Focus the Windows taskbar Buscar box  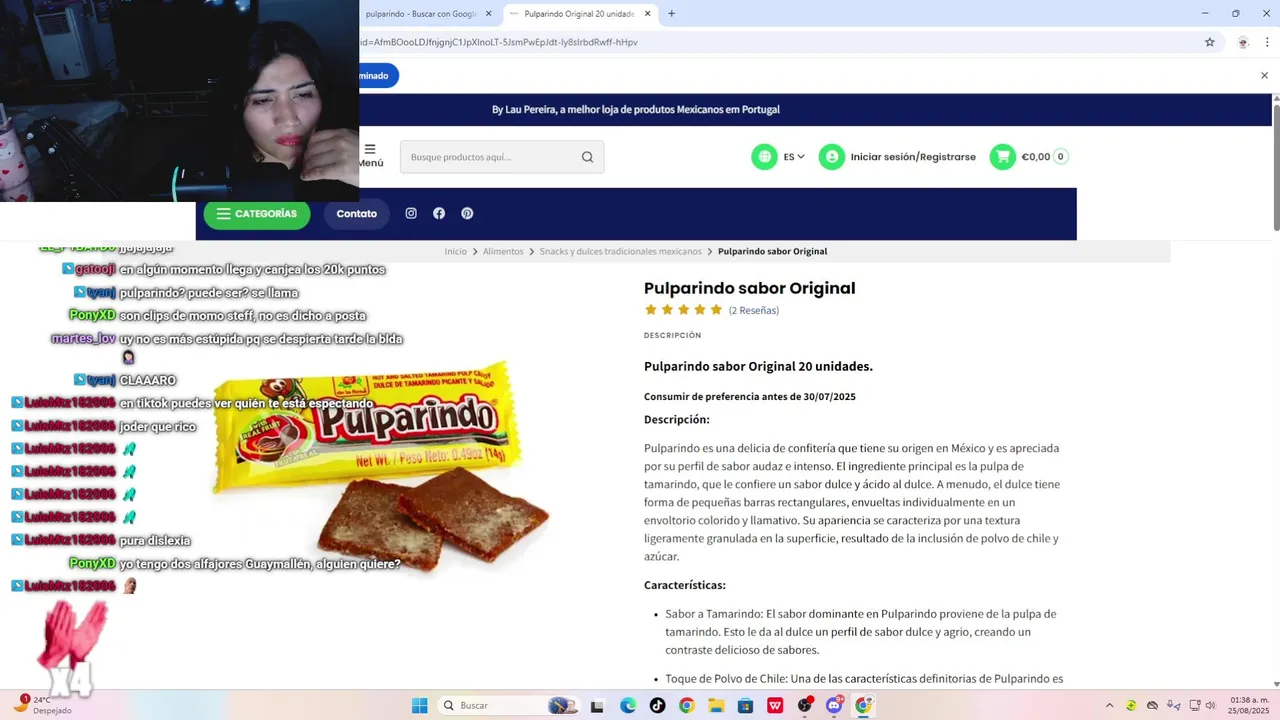[x=511, y=705]
